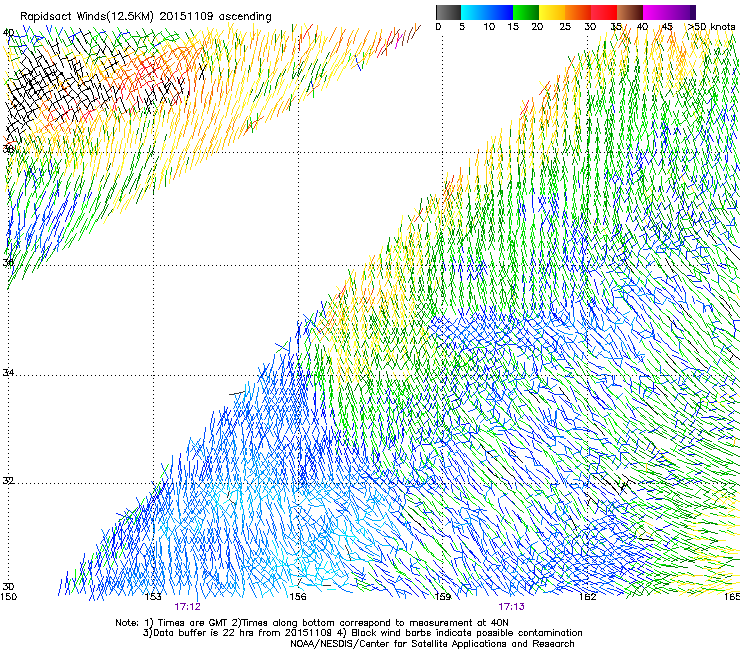Click the "10" label under the color bar
Viewport: 740px width, 650px height.
[489, 27]
